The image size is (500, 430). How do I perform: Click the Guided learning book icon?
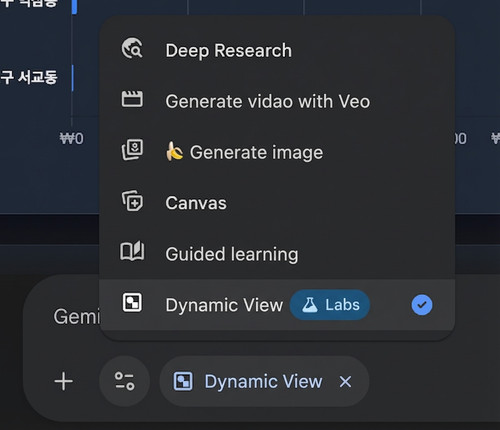[x=132, y=251]
